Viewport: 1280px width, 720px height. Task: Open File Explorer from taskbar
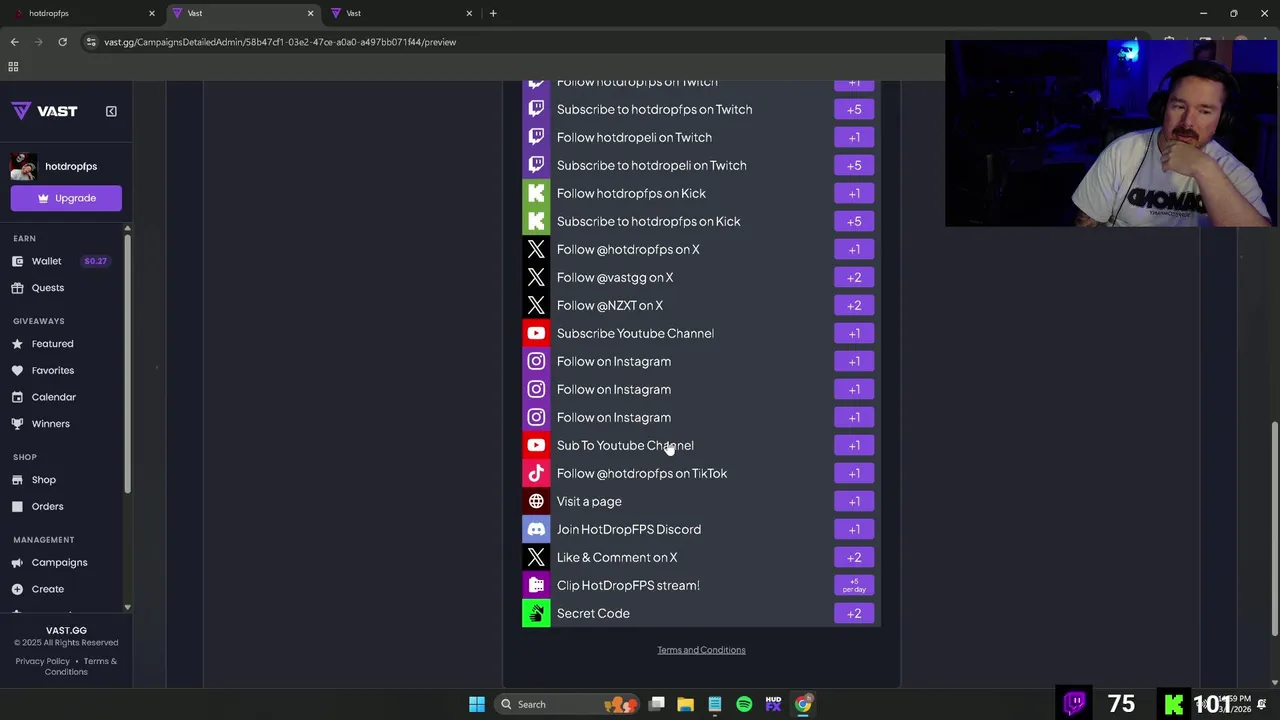point(685,704)
